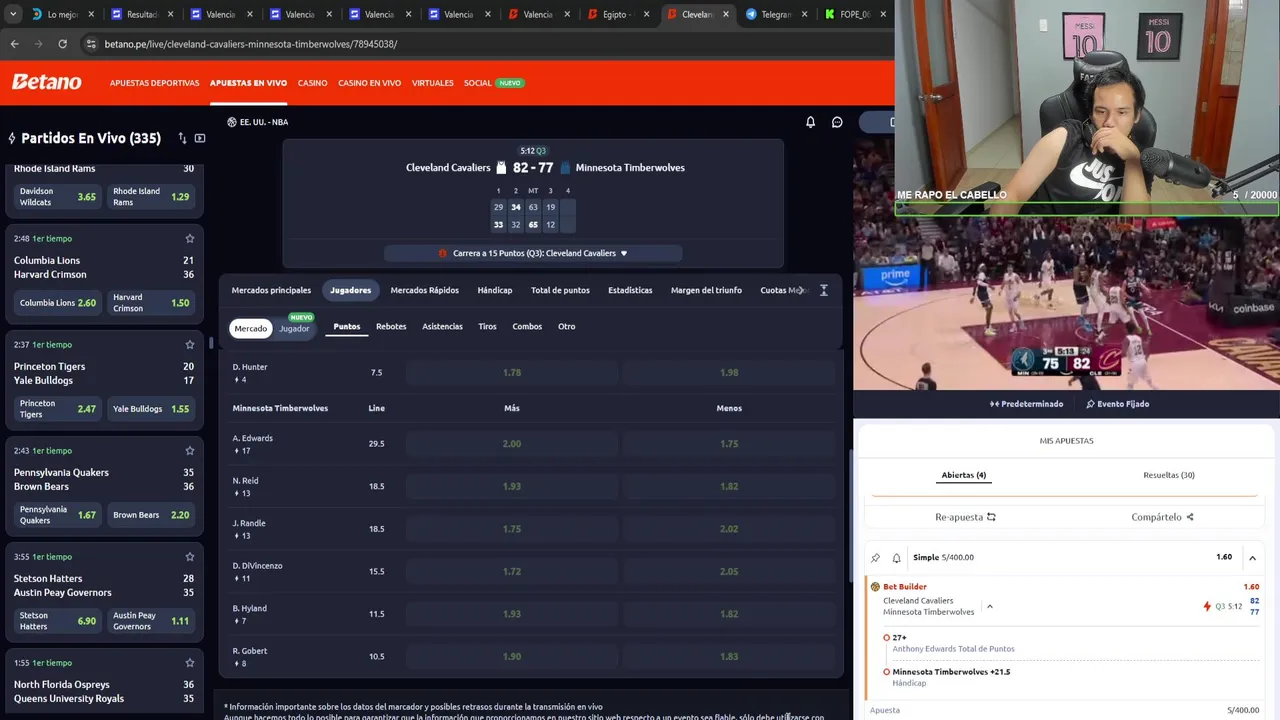Open the browser tab search dropdown
The image size is (1280, 720).
[x=12, y=14]
